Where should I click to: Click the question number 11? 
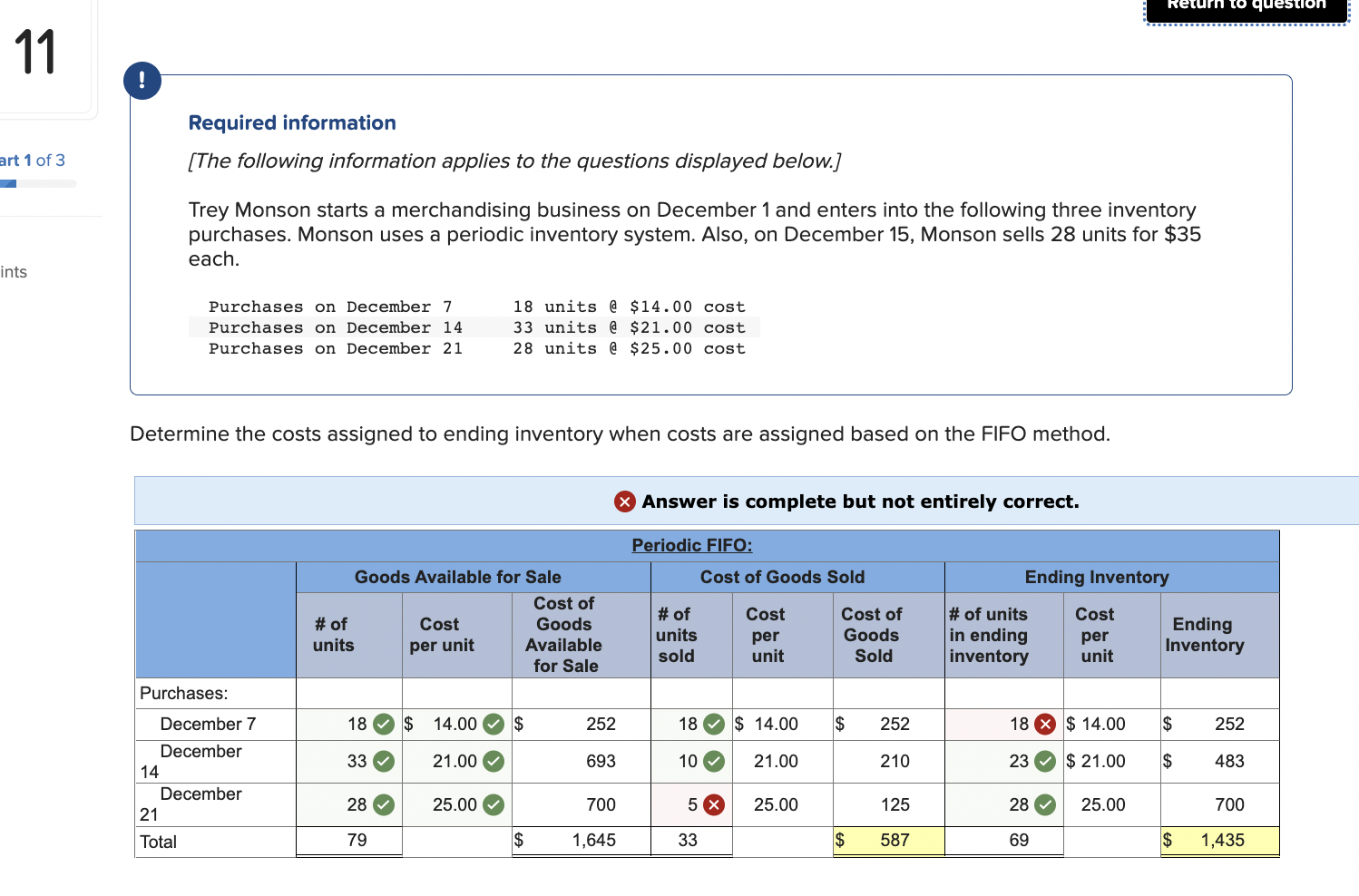click(35, 52)
